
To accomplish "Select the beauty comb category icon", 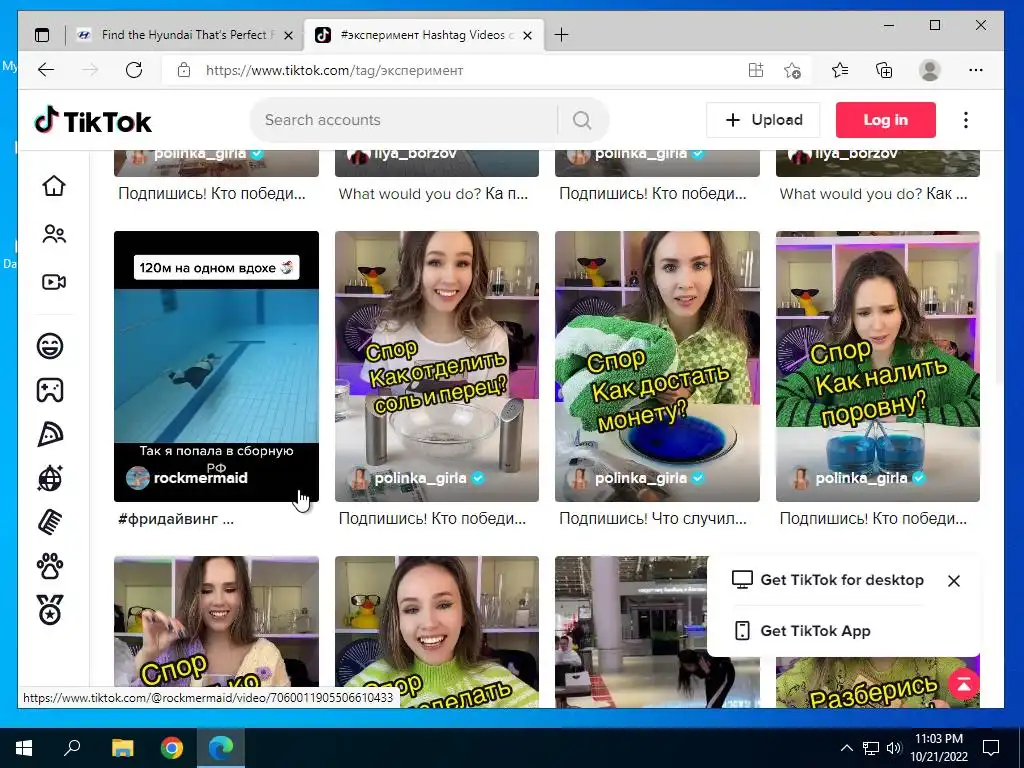I will coord(50,522).
